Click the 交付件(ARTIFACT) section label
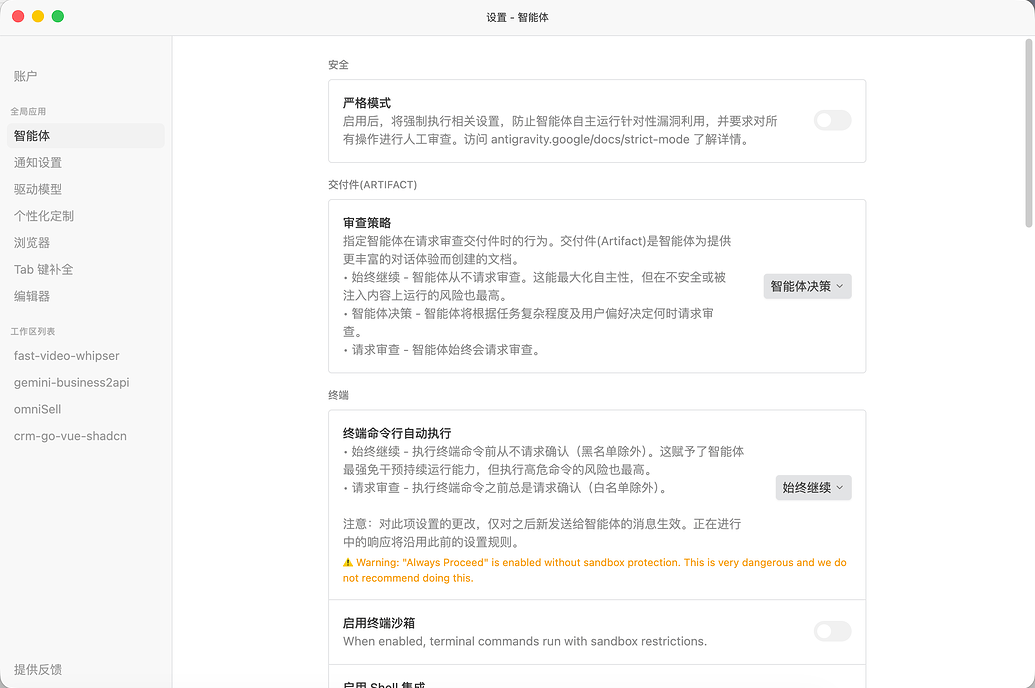Viewport: 1035px width, 688px height. click(372, 185)
